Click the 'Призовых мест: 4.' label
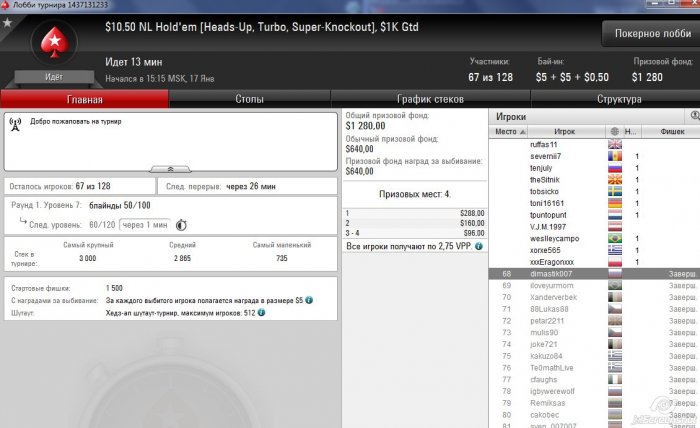Screen dimensions: 700x428 click(x=415, y=194)
